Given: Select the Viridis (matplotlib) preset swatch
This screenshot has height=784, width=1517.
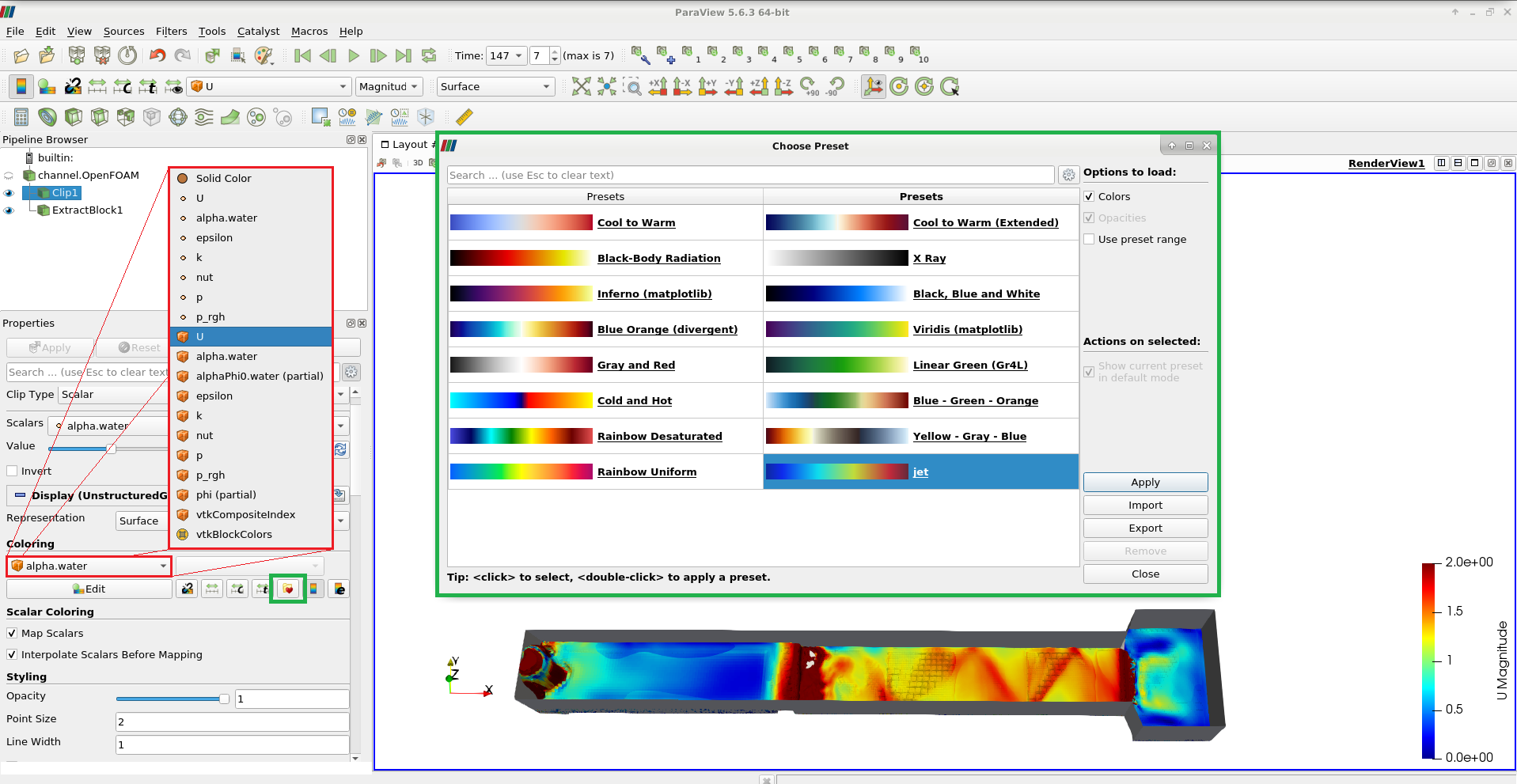Looking at the screenshot, I should [x=836, y=329].
